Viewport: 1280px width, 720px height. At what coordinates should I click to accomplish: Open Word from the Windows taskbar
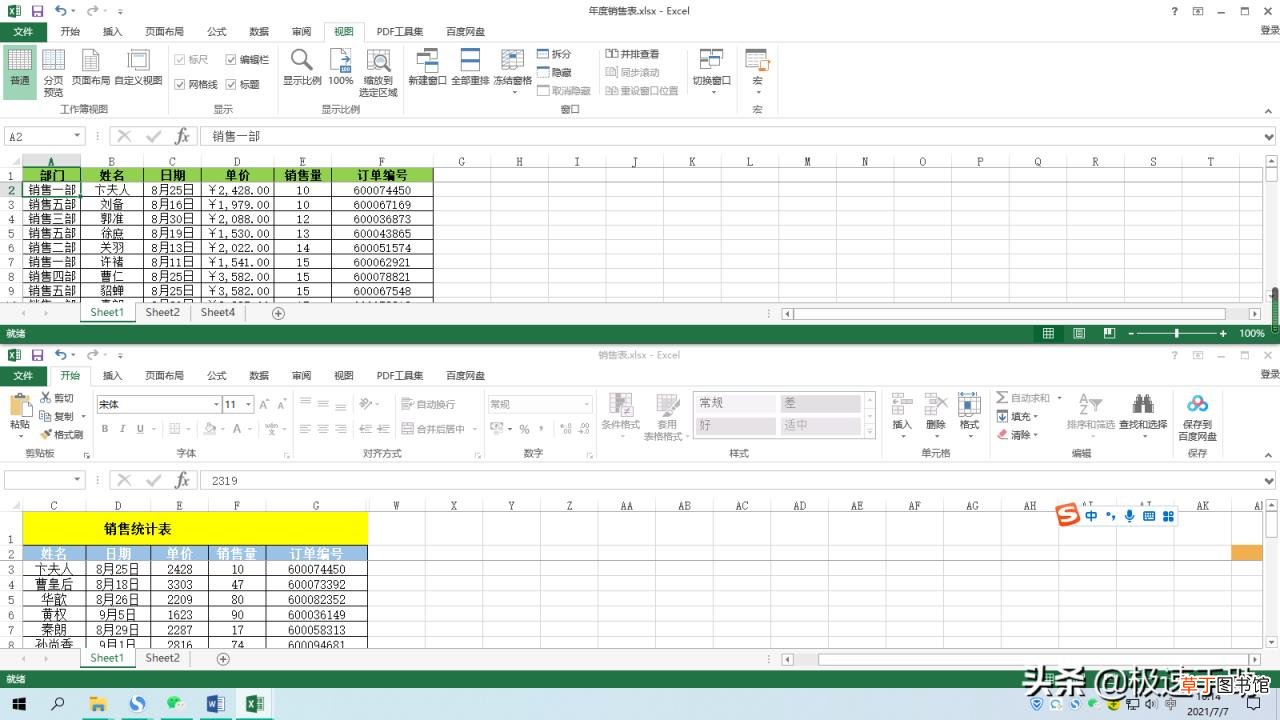click(x=215, y=704)
